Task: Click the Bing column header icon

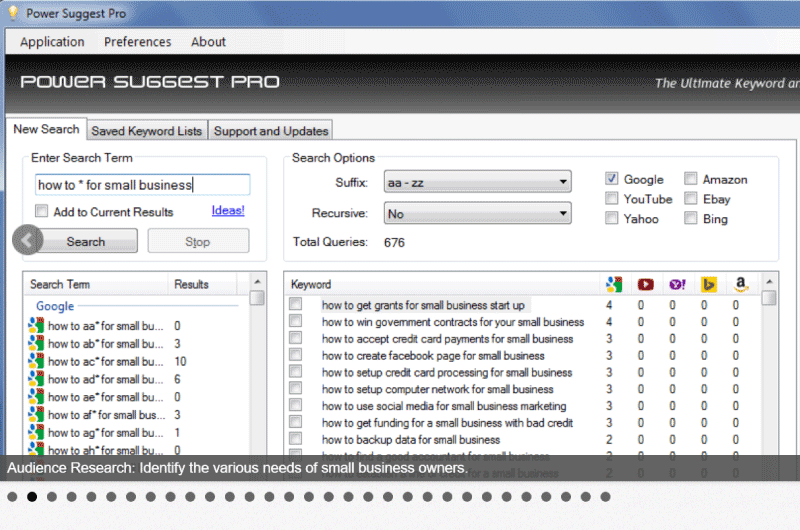Action: [x=709, y=284]
